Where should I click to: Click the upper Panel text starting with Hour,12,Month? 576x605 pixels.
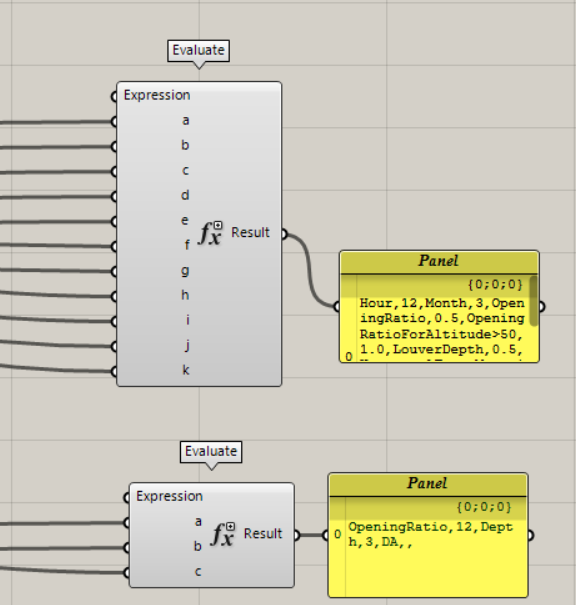coord(442,326)
